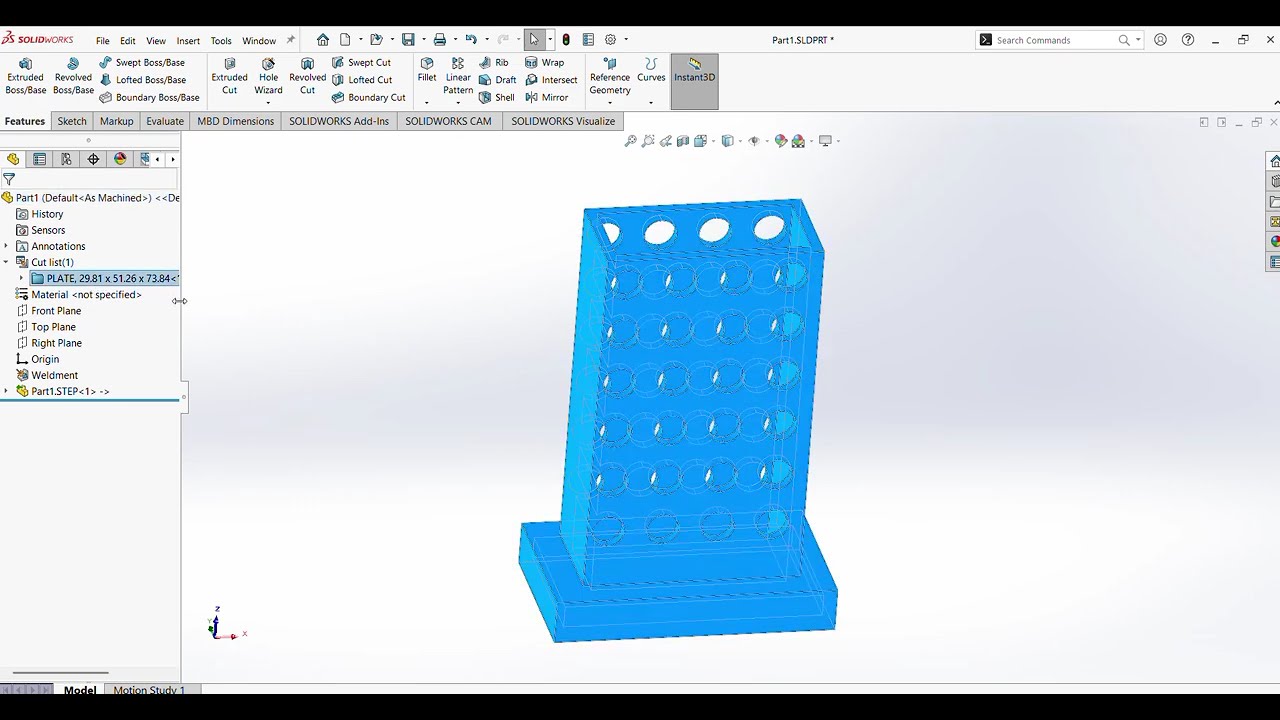Image resolution: width=1280 pixels, height=720 pixels.
Task: Select the Front Plane item
Action: [x=56, y=311]
